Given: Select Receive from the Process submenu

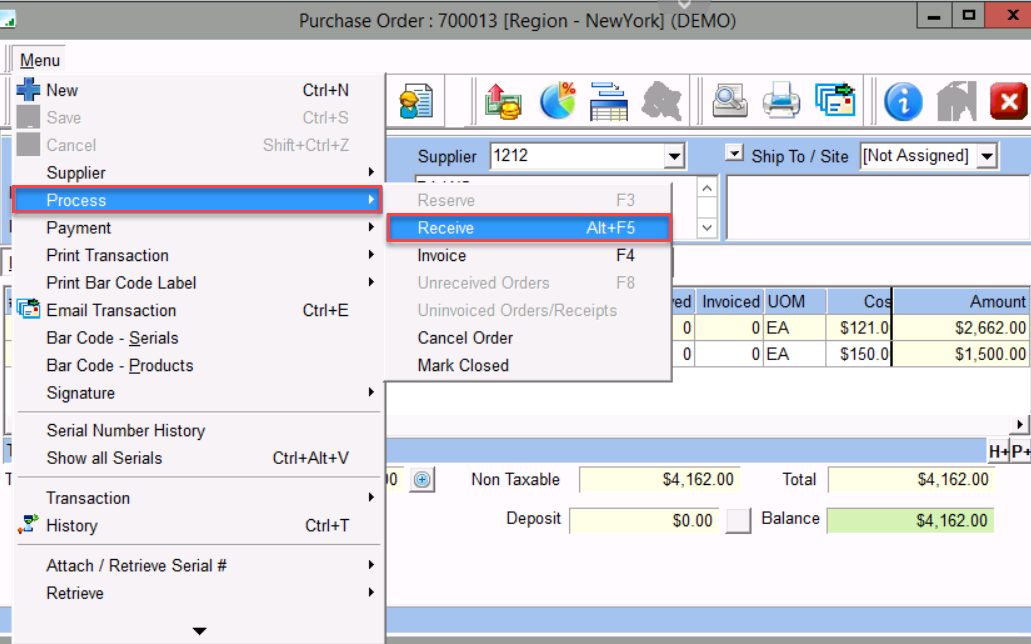Looking at the screenshot, I should coord(527,228).
